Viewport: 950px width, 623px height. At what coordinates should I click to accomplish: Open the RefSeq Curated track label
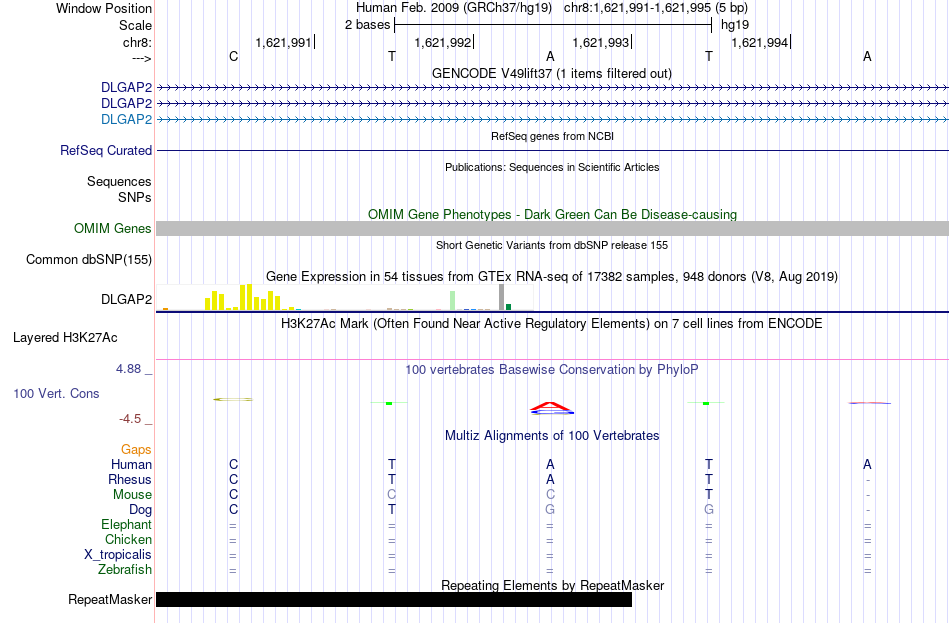coord(105,150)
